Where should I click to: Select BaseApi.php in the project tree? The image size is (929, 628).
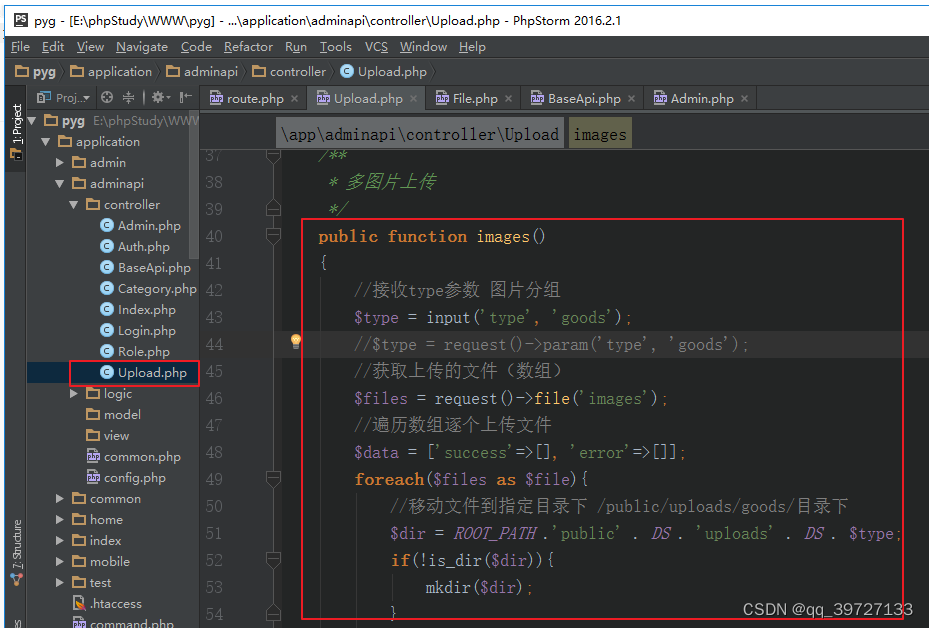[x=146, y=268]
